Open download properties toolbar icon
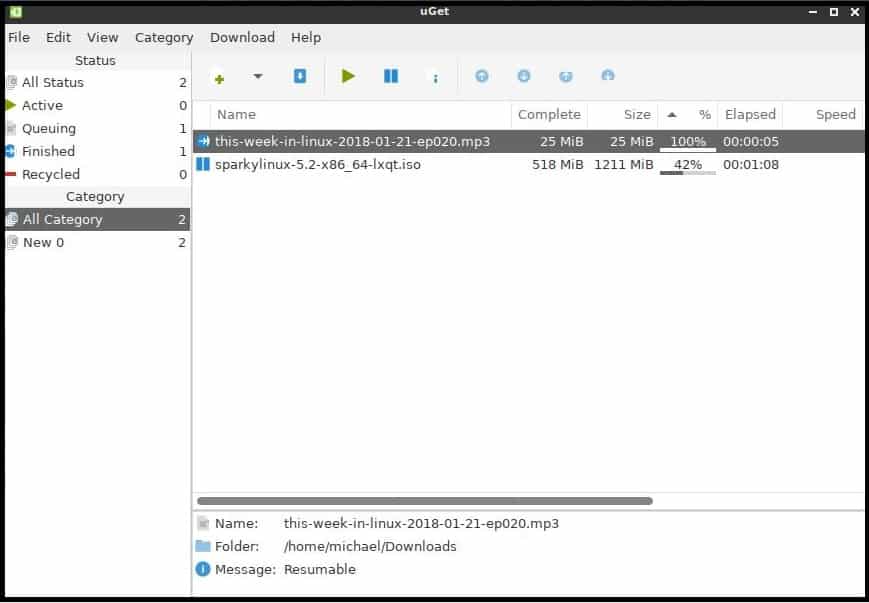The height and width of the screenshot is (603, 869). click(x=435, y=79)
